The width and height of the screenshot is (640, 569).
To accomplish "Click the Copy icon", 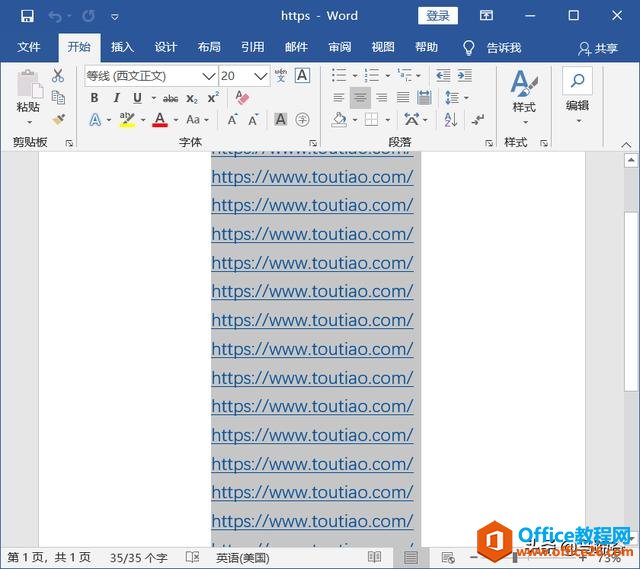I will coord(58,98).
